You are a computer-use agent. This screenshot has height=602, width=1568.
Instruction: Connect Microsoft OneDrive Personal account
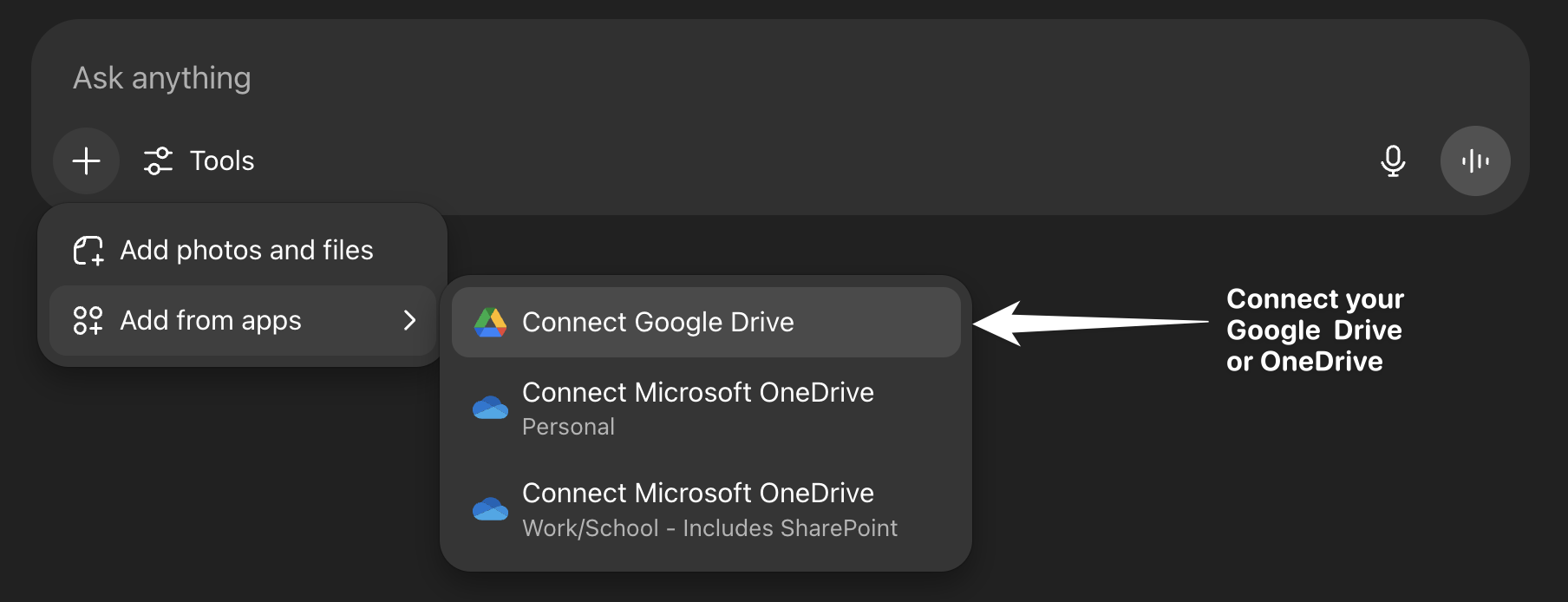(x=706, y=408)
